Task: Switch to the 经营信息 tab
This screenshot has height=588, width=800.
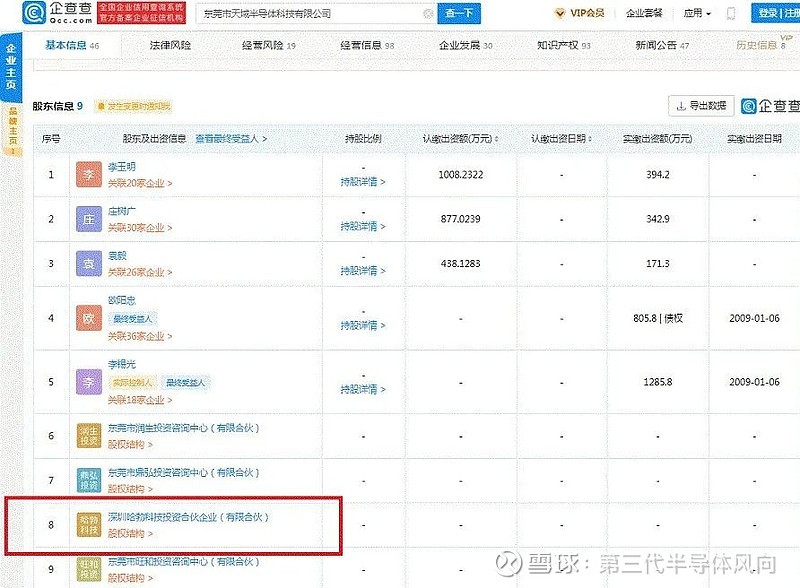Action: (x=367, y=45)
